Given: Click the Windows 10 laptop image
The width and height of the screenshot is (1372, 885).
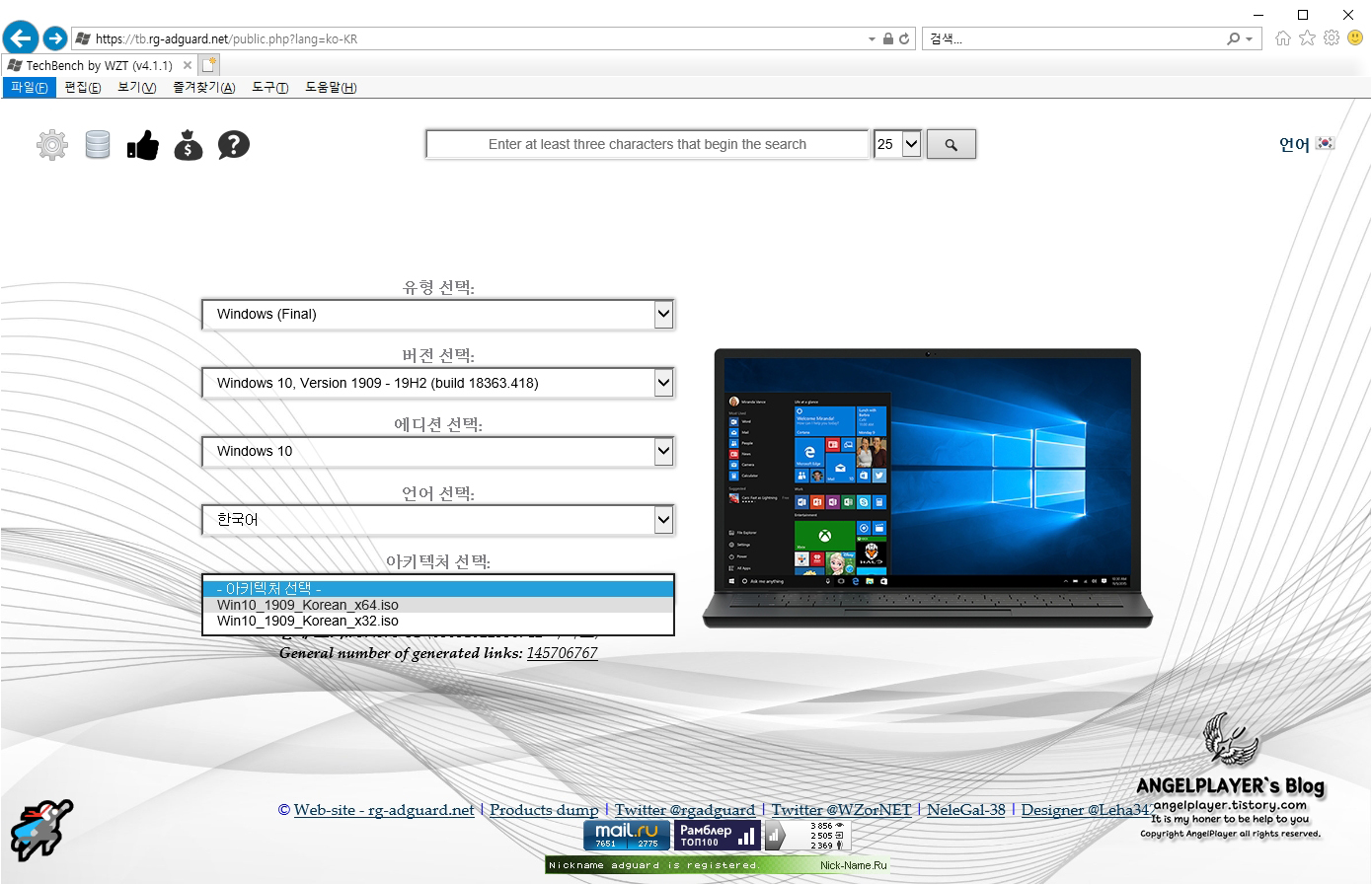Looking at the screenshot, I should pyautogui.click(x=927, y=488).
